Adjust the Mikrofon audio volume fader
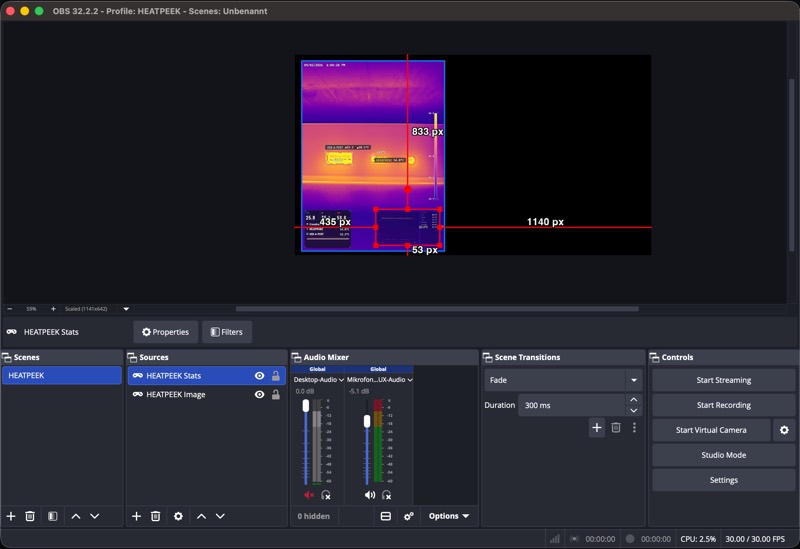 367,421
